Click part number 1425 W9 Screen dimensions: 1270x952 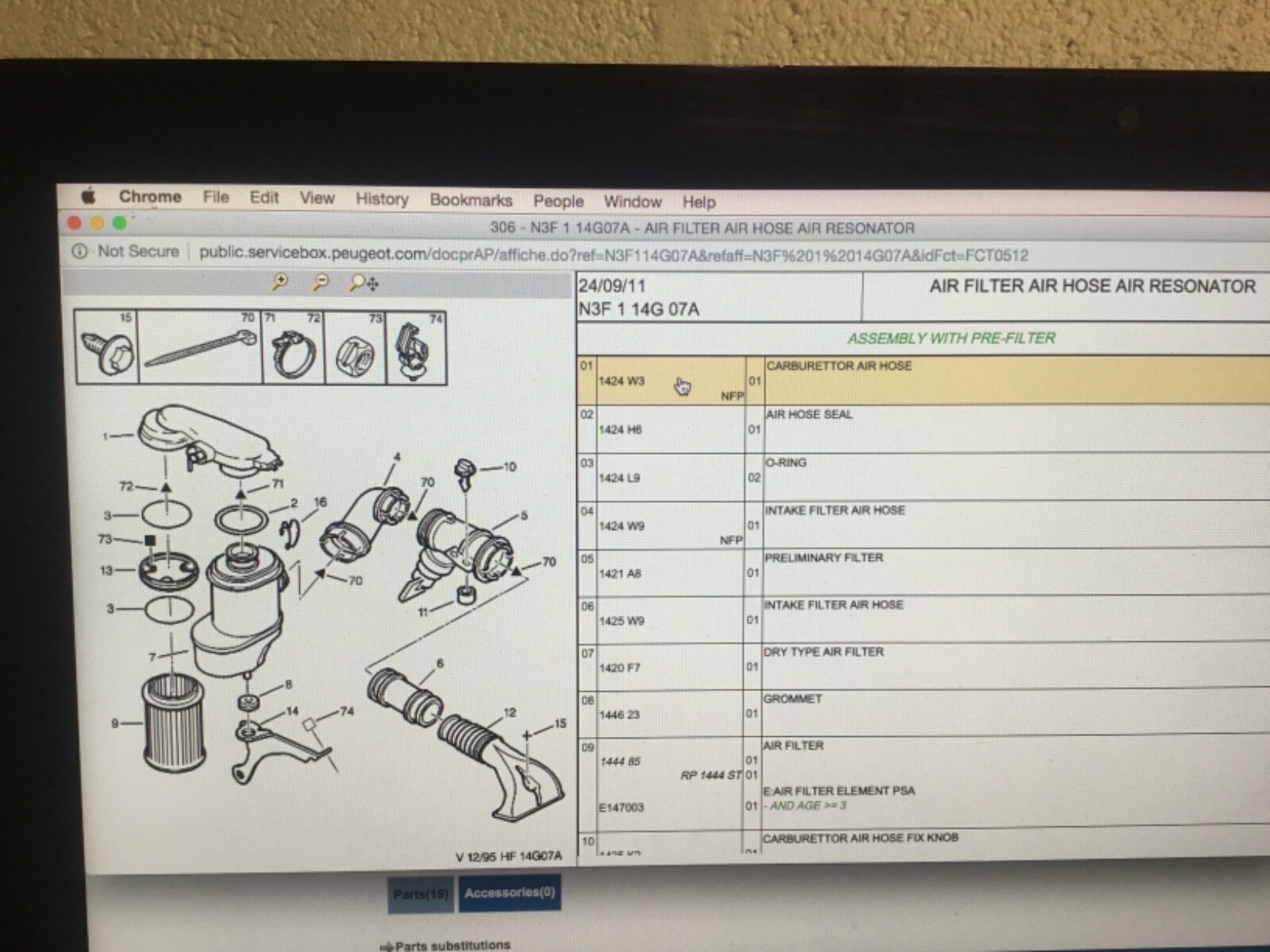[x=622, y=620]
